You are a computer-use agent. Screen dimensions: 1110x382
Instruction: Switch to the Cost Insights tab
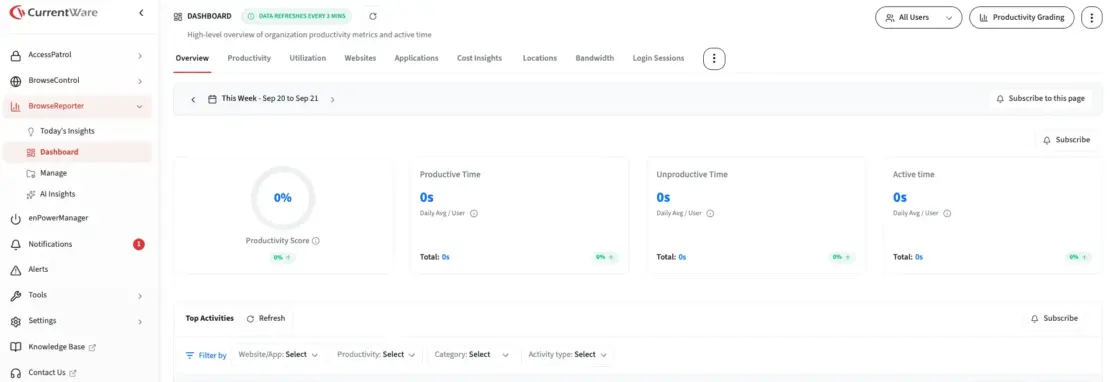pyautogui.click(x=479, y=58)
